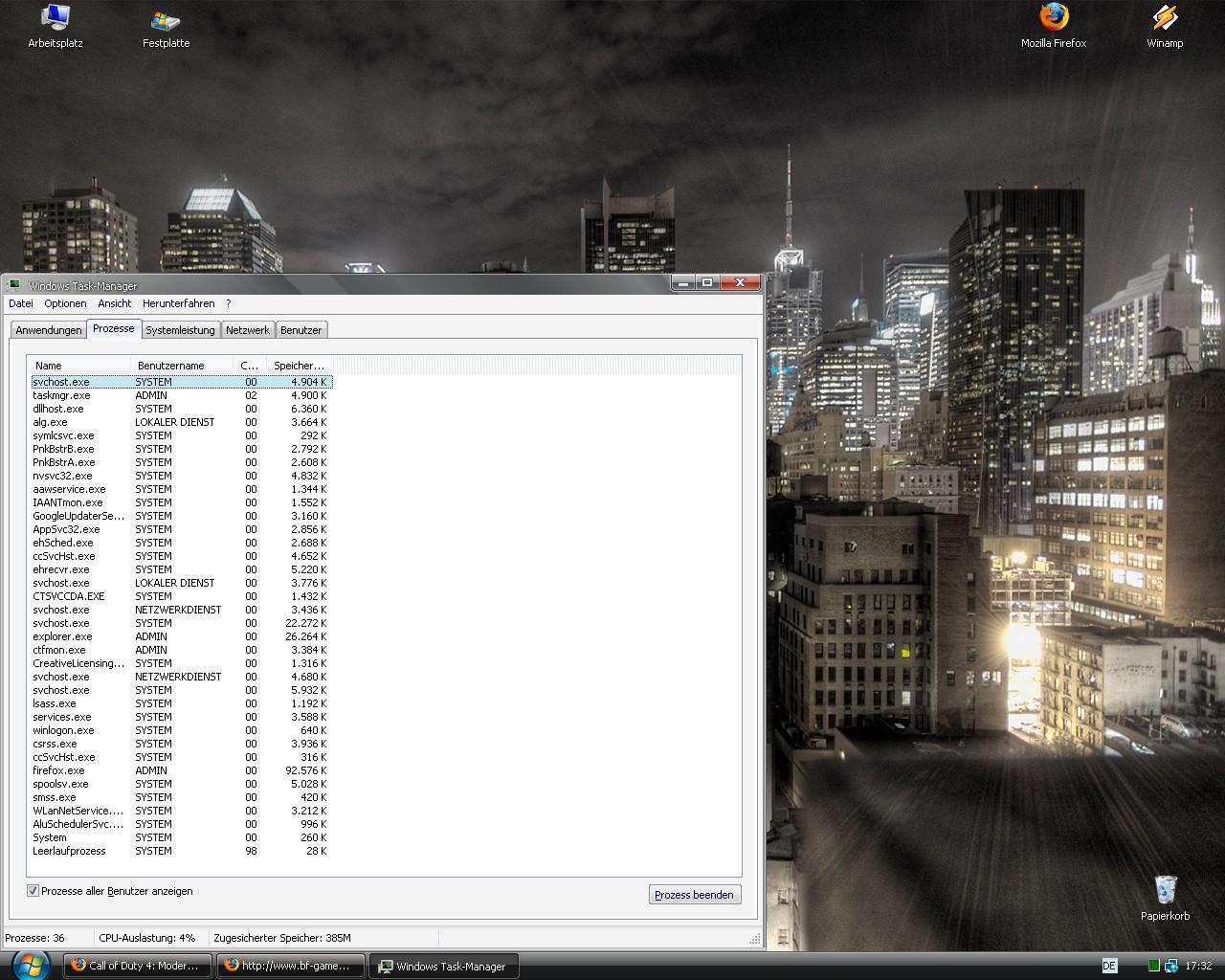Select the WLanNetService process row
Screen dimensions: 1225x980
click(180, 811)
